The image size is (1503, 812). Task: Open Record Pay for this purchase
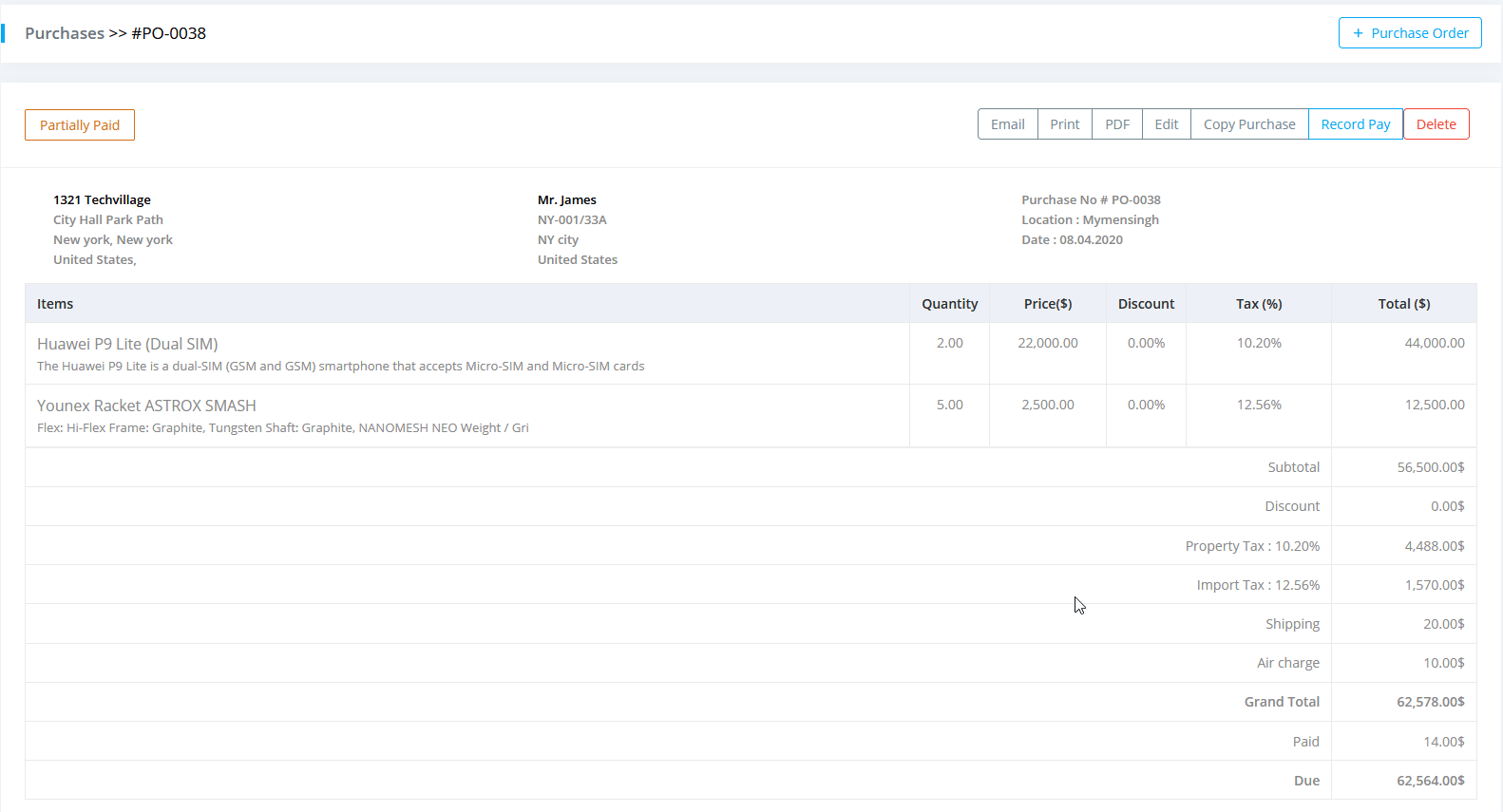[x=1355, y=124]
